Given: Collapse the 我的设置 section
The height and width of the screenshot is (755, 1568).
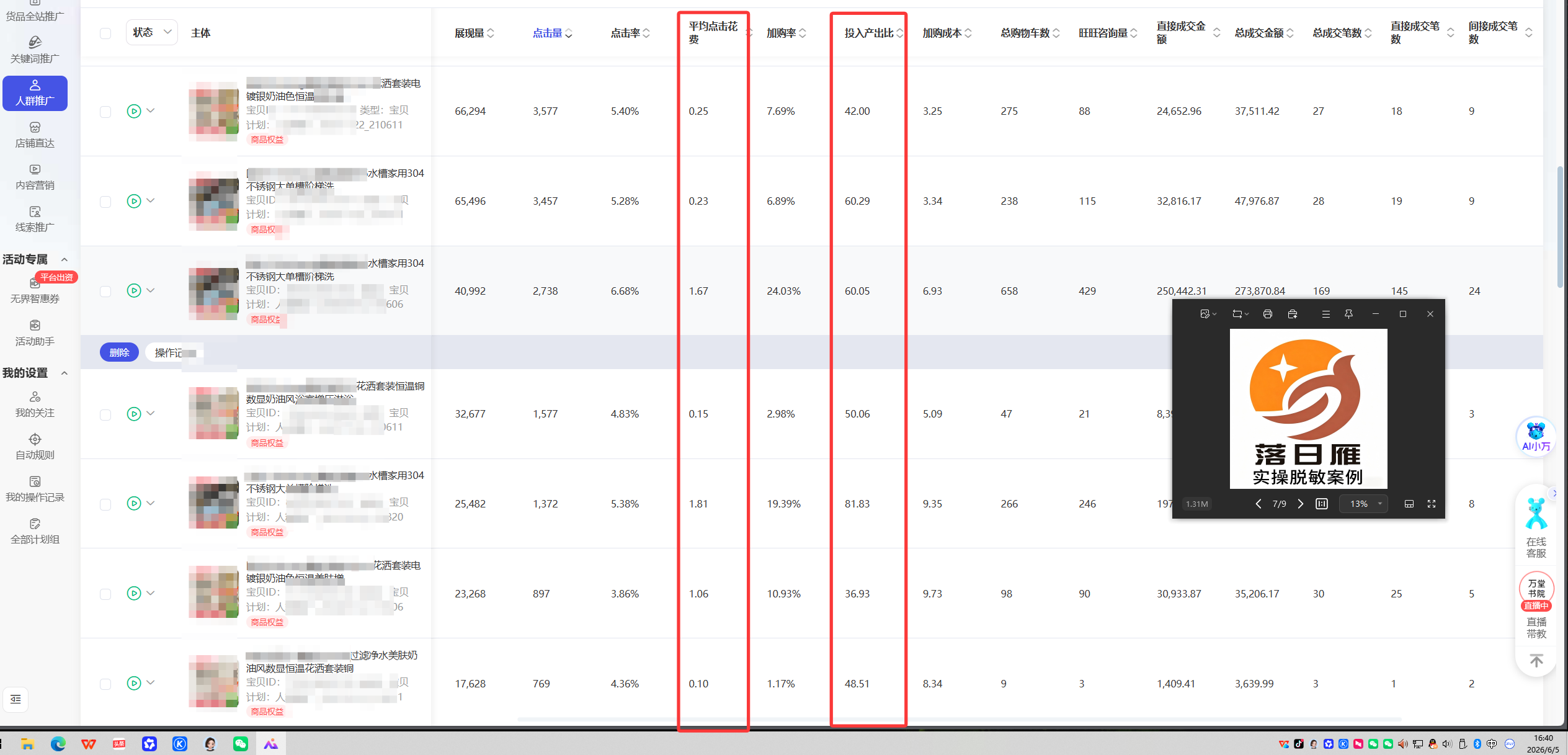Looking at the screenshot, I should click(64, 373).
